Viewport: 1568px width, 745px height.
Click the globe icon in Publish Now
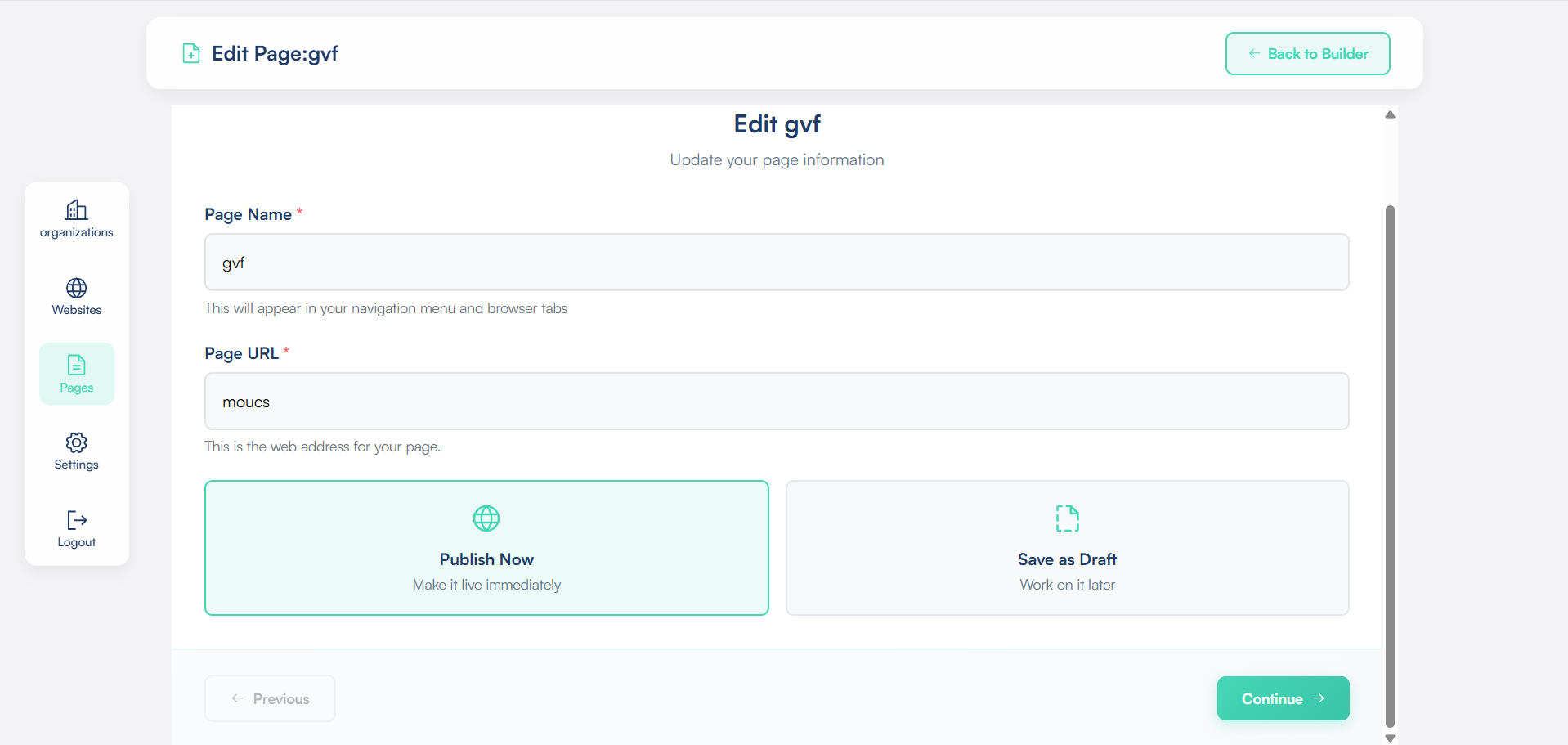(486, 518)
